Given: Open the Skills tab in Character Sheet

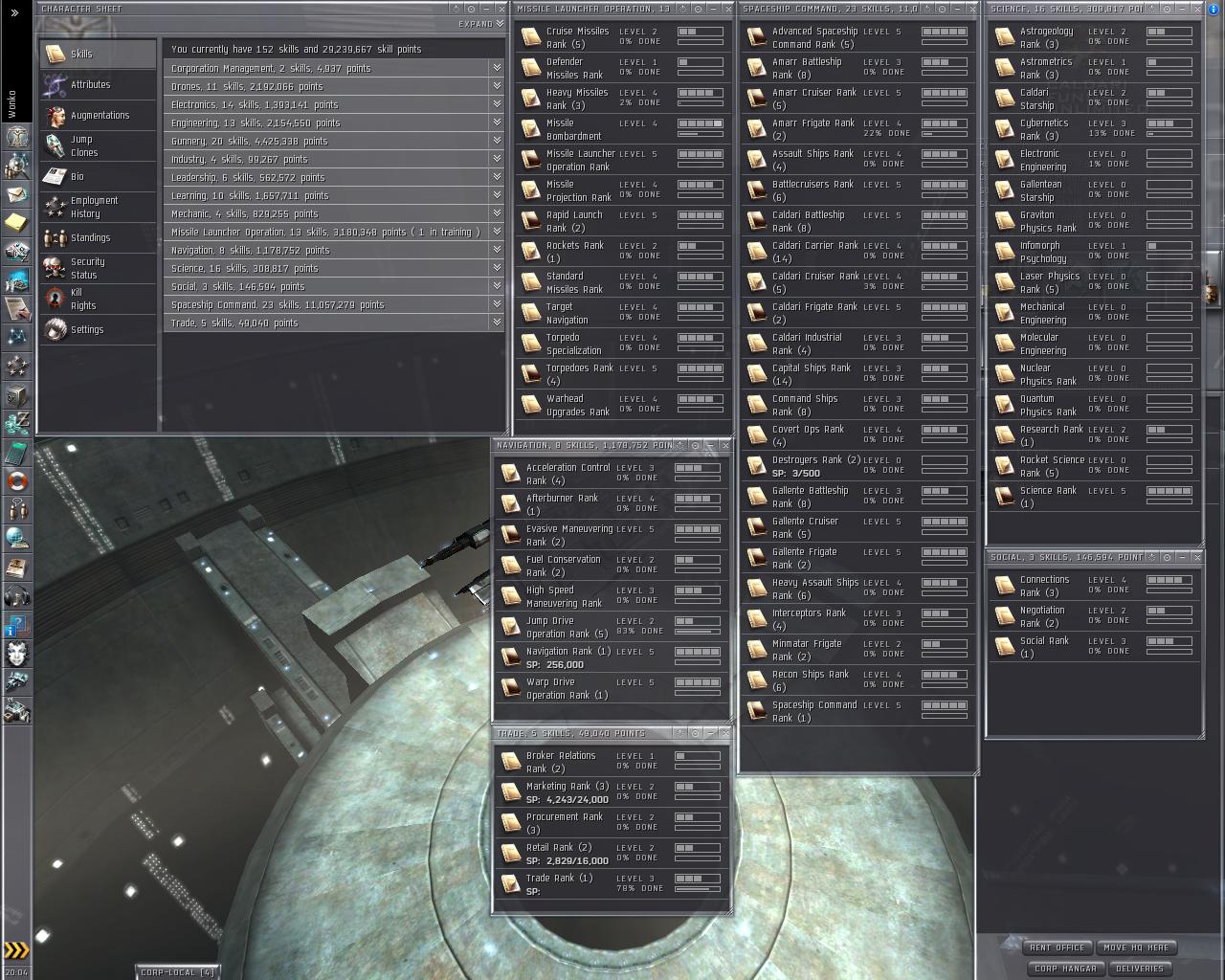Looking at the screenshot, I should tap(98, 54).
